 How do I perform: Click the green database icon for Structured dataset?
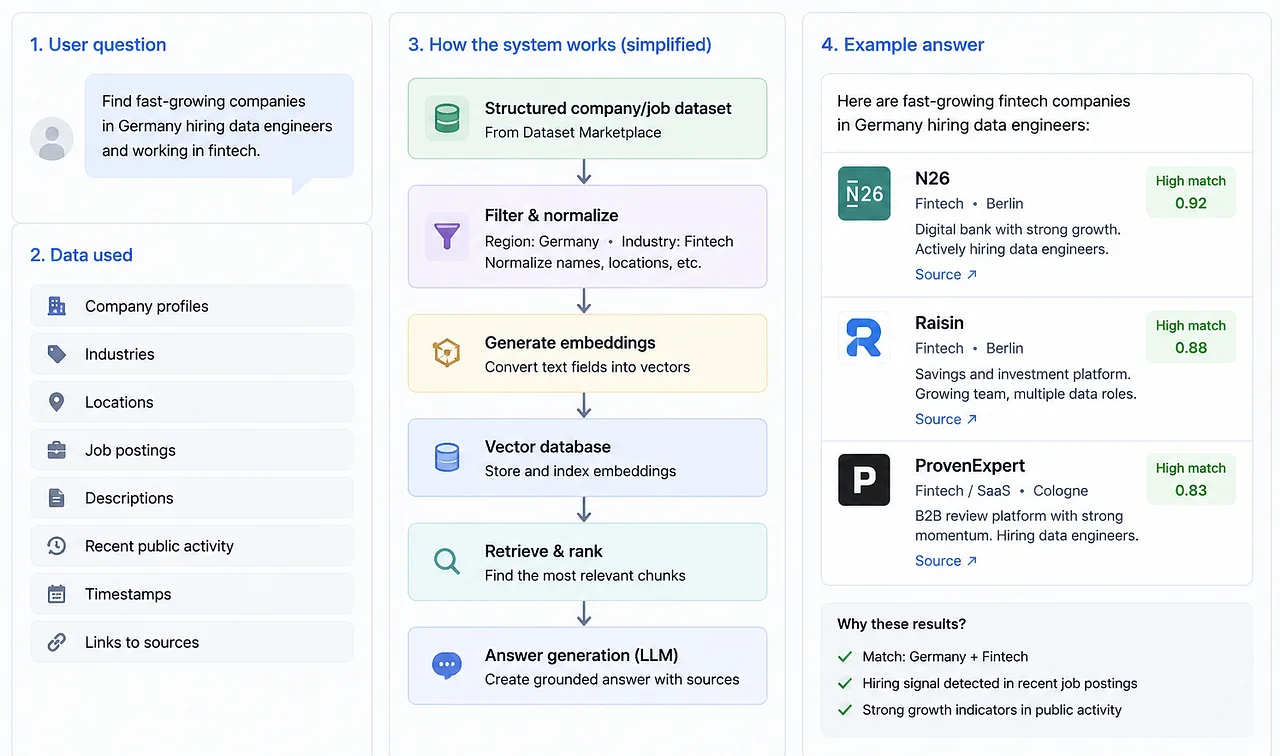(x=447, y=119)
